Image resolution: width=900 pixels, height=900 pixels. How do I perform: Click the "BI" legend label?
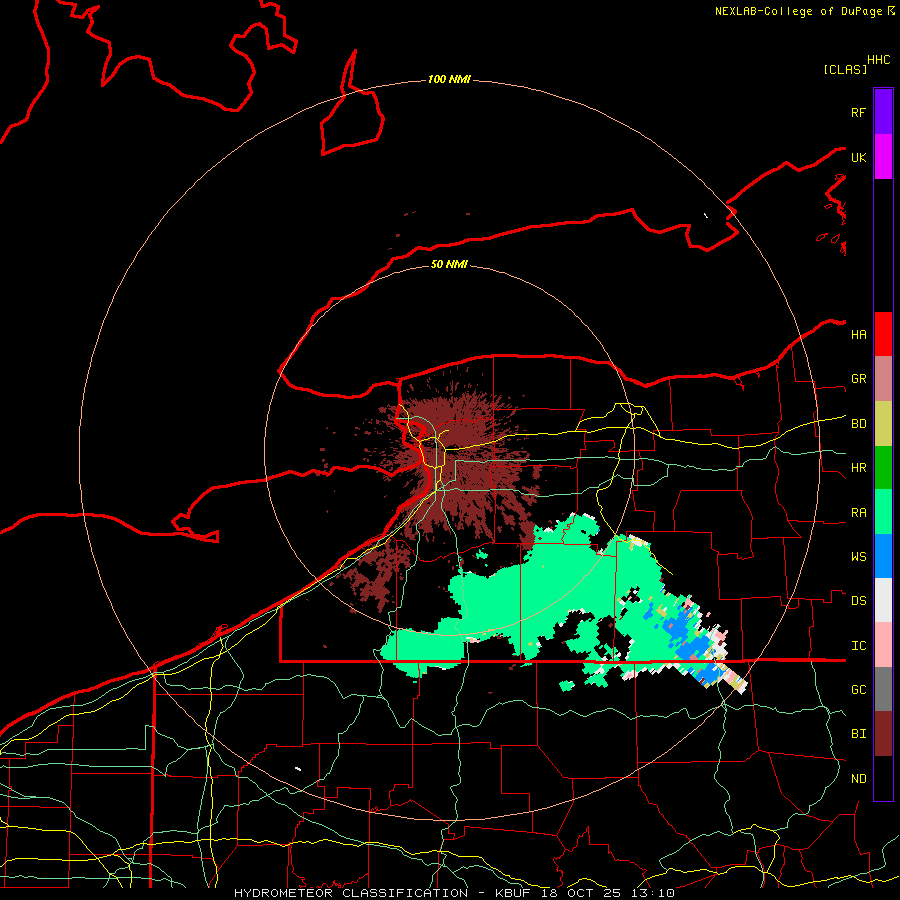click(x=858, y=734)
